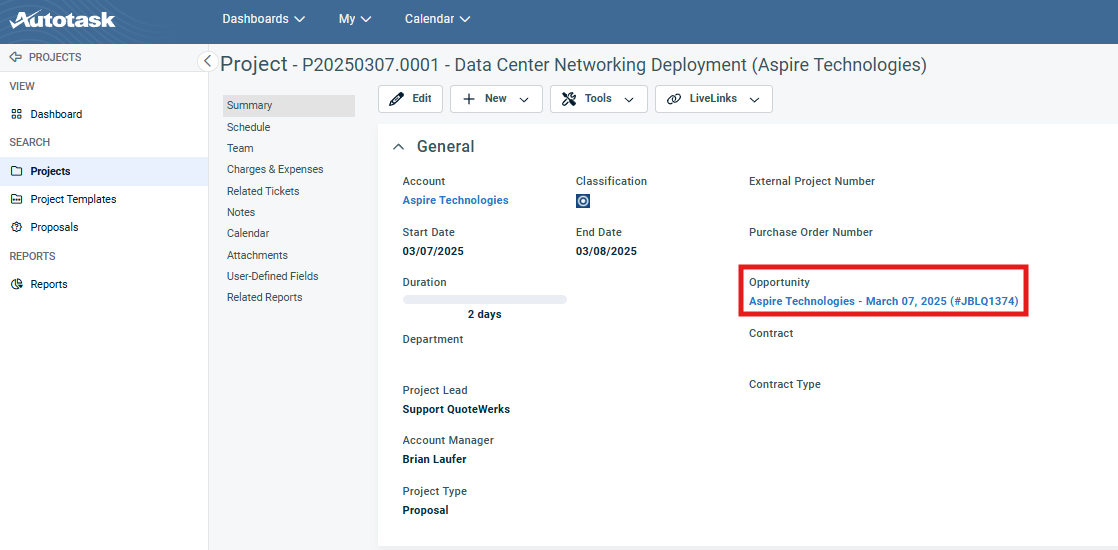Open the Dashboards dropdown menu
Viewport: 1118px width, 550px height.
coord(264,19)
